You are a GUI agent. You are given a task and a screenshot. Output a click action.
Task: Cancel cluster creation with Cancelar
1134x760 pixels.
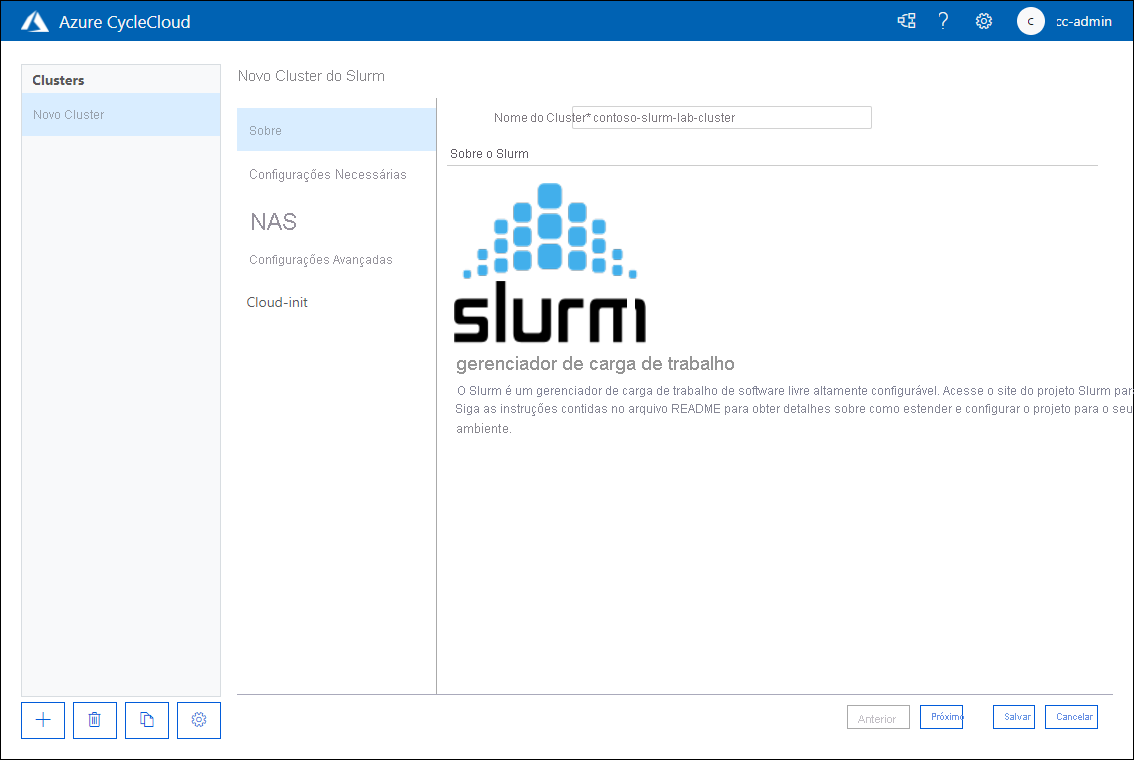1070,716
